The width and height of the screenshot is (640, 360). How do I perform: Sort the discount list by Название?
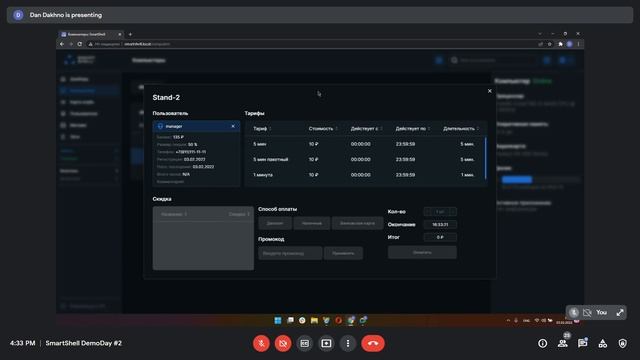pyautogui.click(x=174, y=214)
